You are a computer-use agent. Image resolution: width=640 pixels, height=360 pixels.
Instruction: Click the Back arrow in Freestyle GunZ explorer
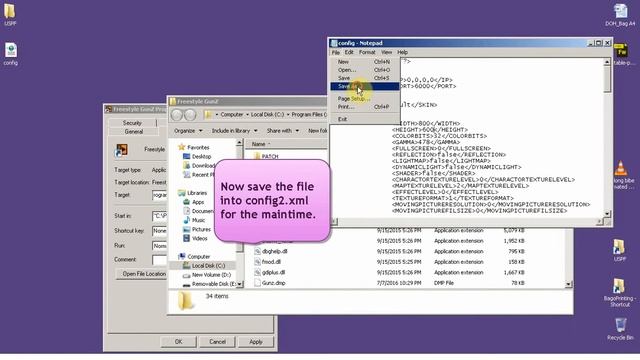177,115
